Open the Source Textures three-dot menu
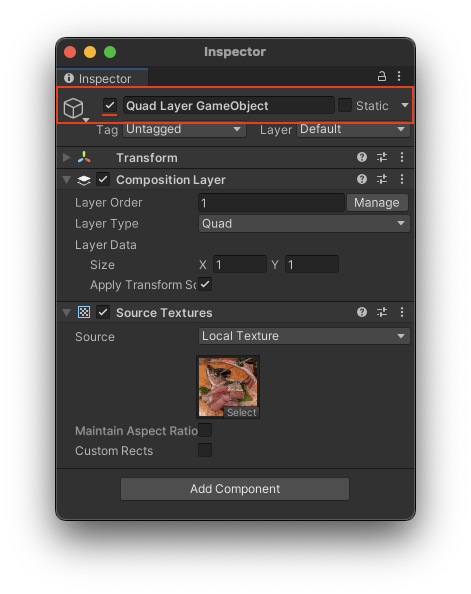This screenshot has width=471, height=594. click(402, 312)
